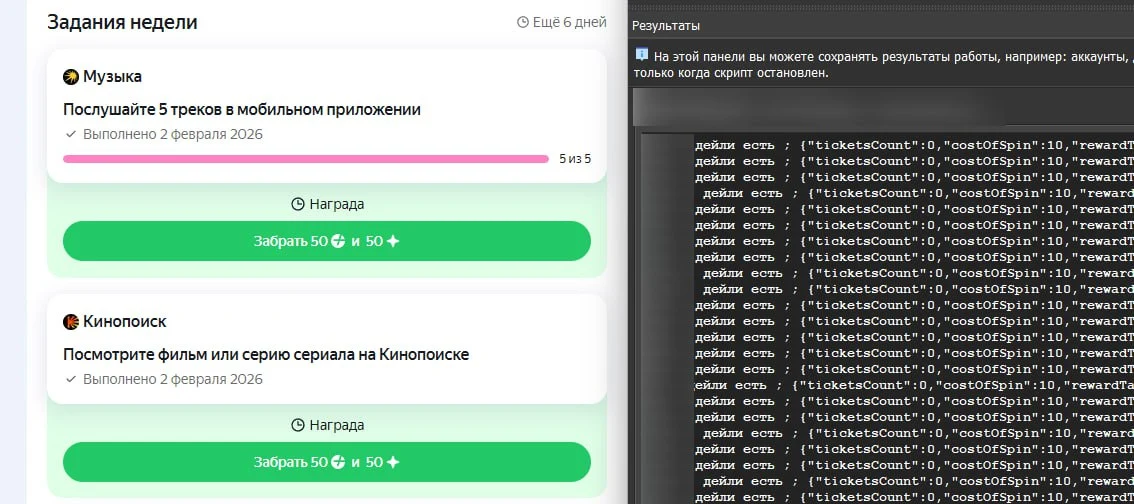
Task: Click the line только когда скрипт остановлен
Action: pos(731,73)
